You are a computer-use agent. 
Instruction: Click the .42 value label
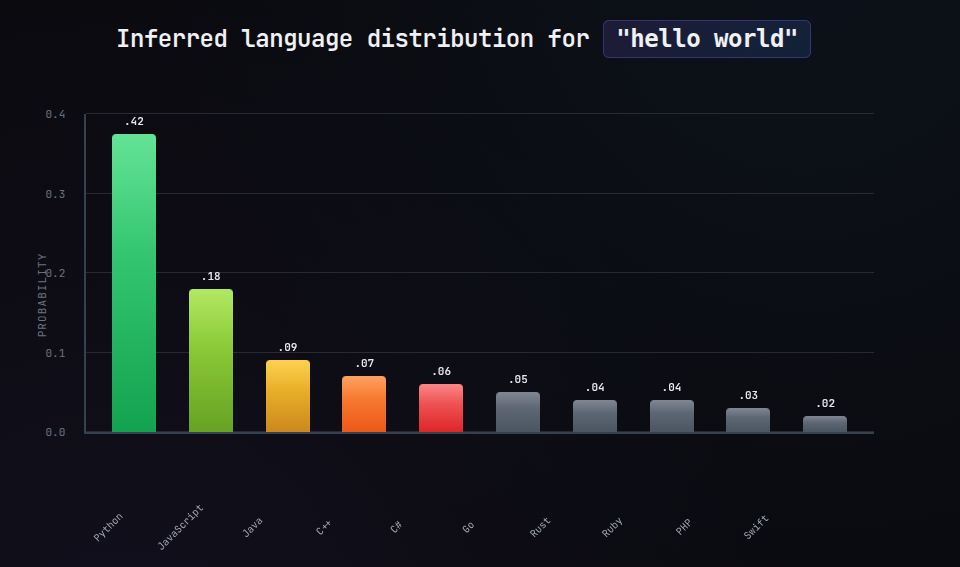click(134, 122)
